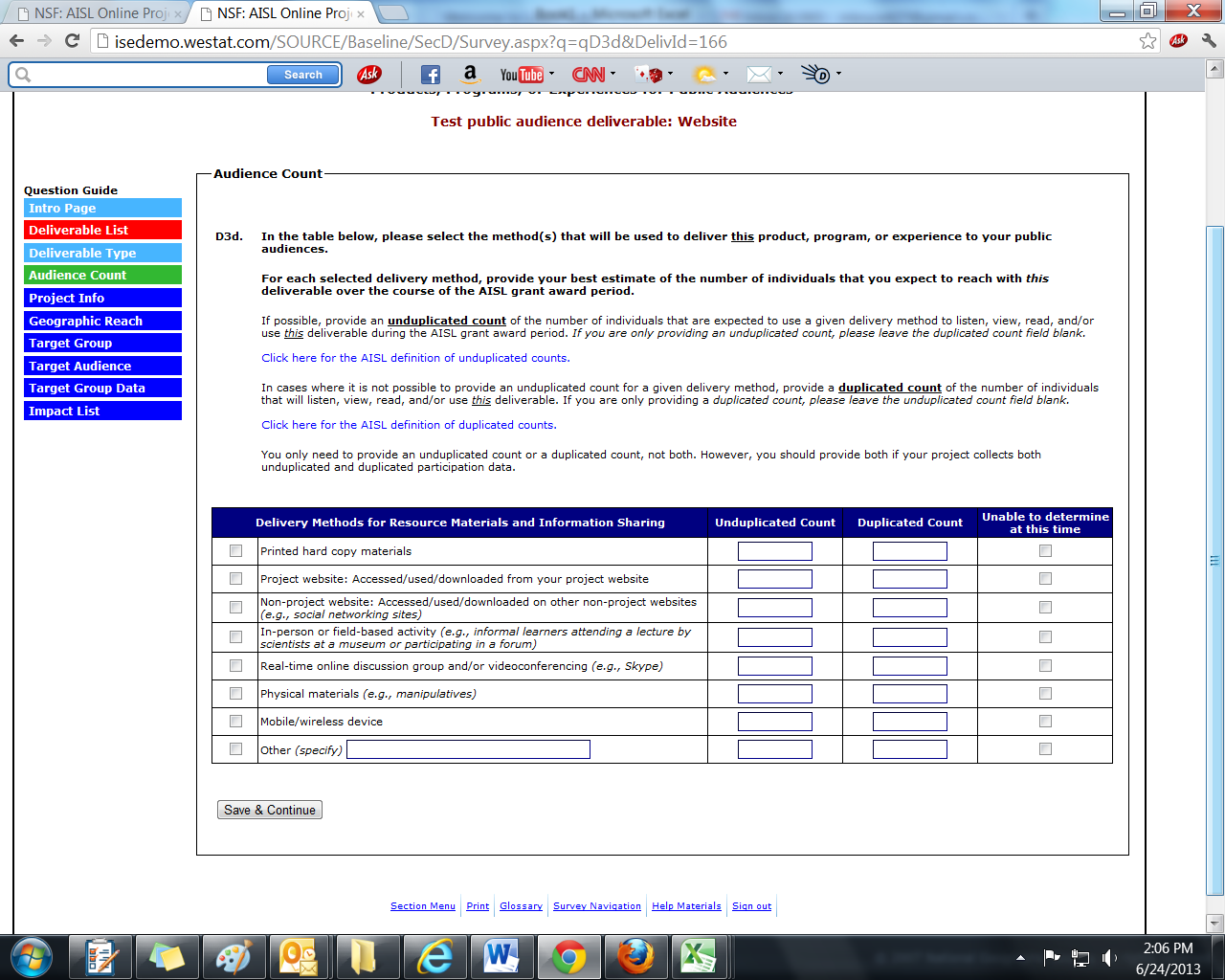Click the volume speaker icon in system tray
Viewport: 1225px width, 980px height.
(1109, 957)
